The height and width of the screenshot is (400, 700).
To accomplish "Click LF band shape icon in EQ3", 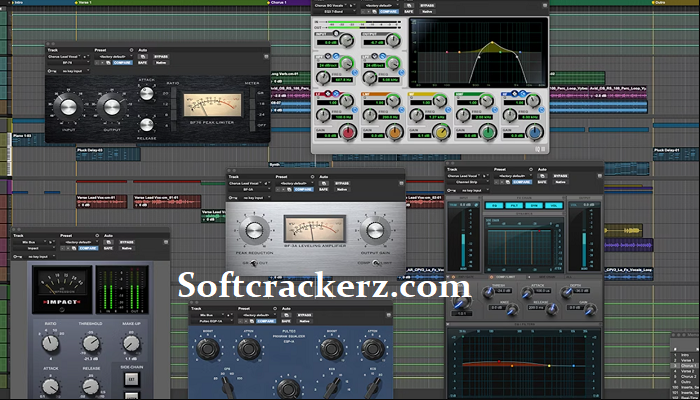I will tap(335, 94).
